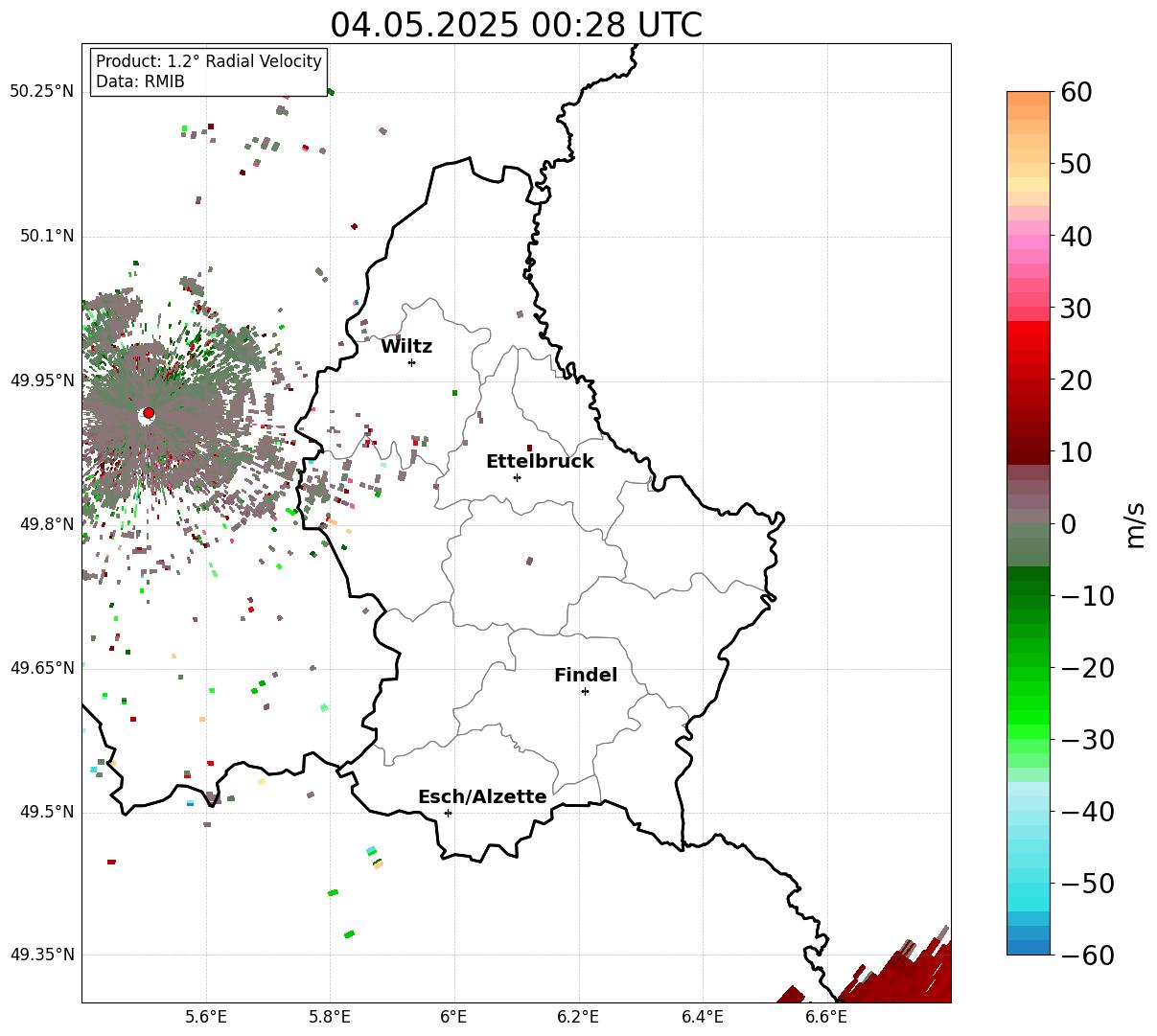The width and height of the screenshot is (1157, 1036).
Task: Click the colorbar −20 tick label
Action: tap(1087, 668)
